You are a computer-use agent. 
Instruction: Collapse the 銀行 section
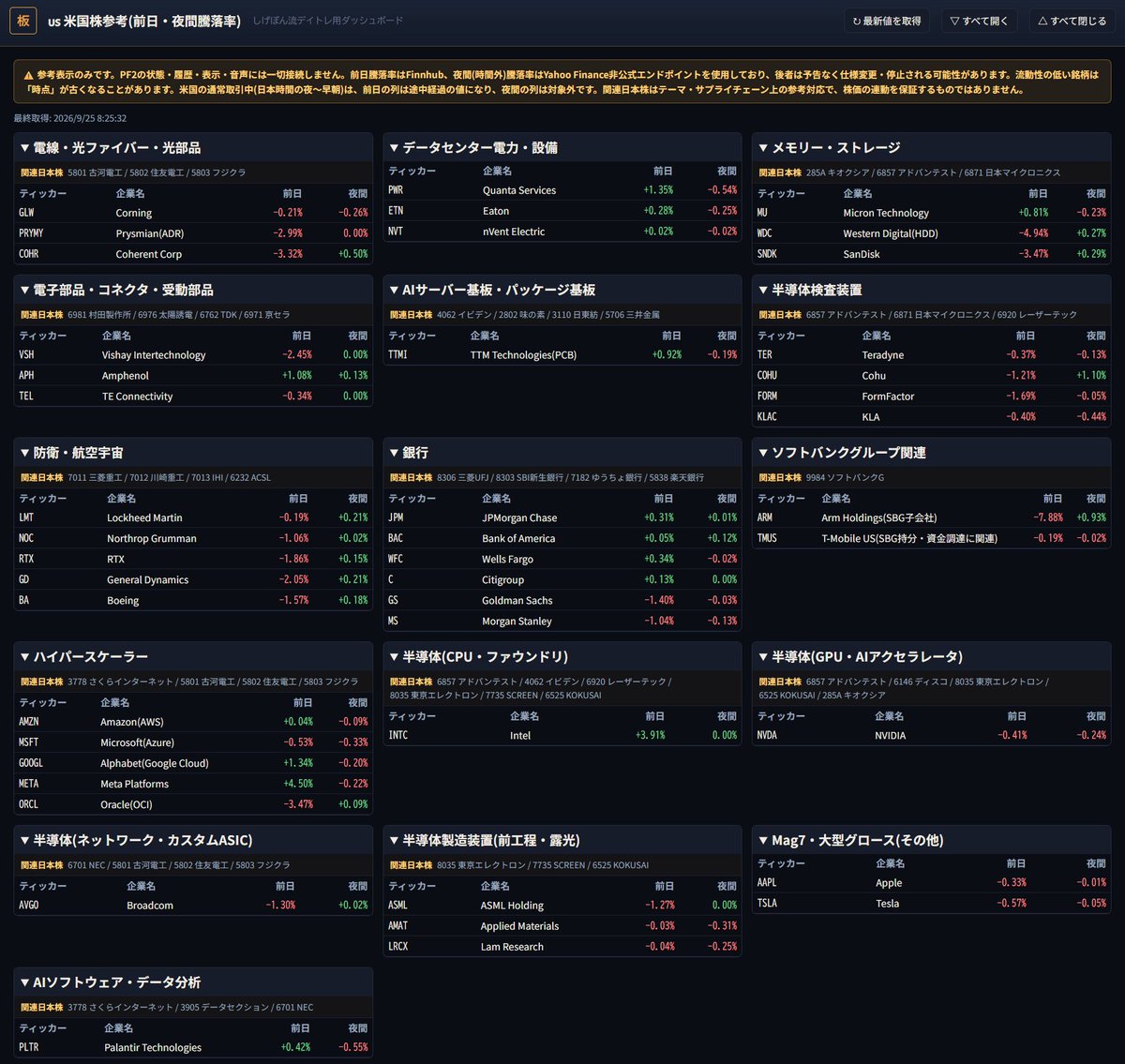pyautogui.click(x=562, y=453)
